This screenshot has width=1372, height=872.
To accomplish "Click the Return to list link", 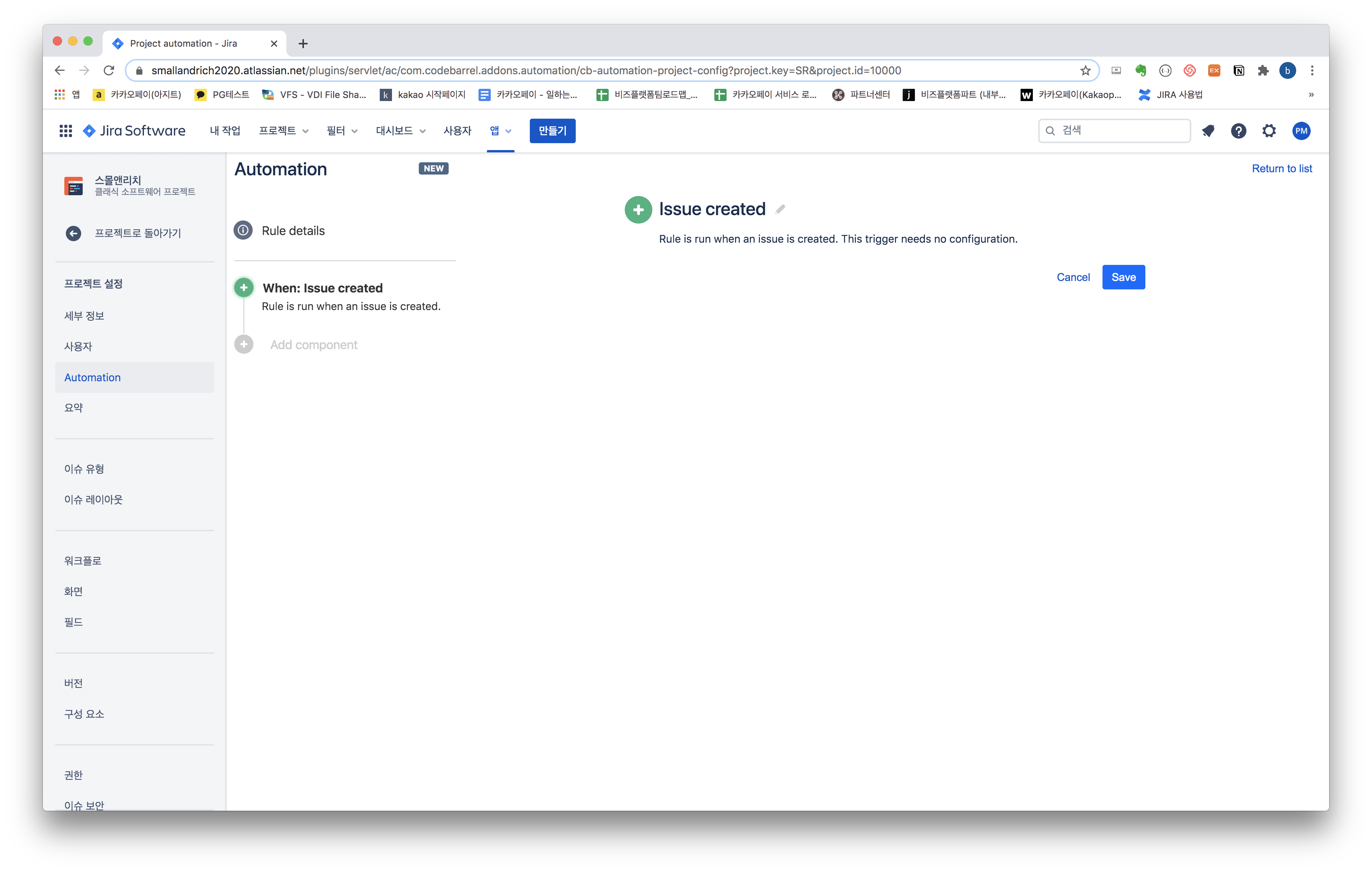I will point(1281,168).
